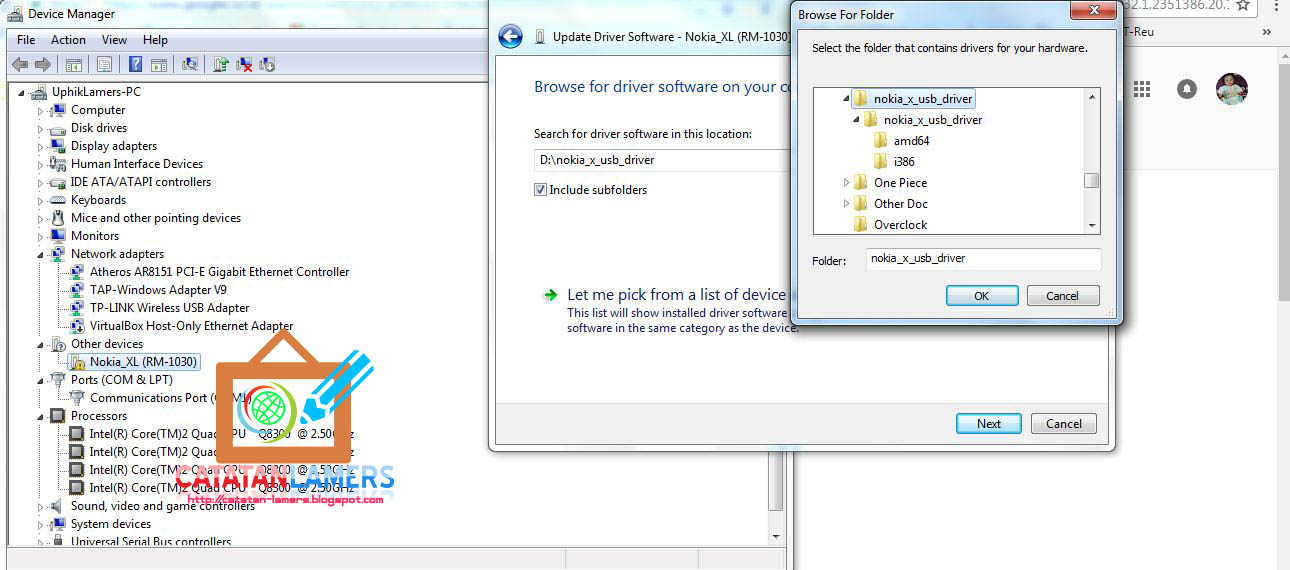Click Next in Update Driver Software
This screenshot has height=570, width=1290.
click(x=989, y=424)
